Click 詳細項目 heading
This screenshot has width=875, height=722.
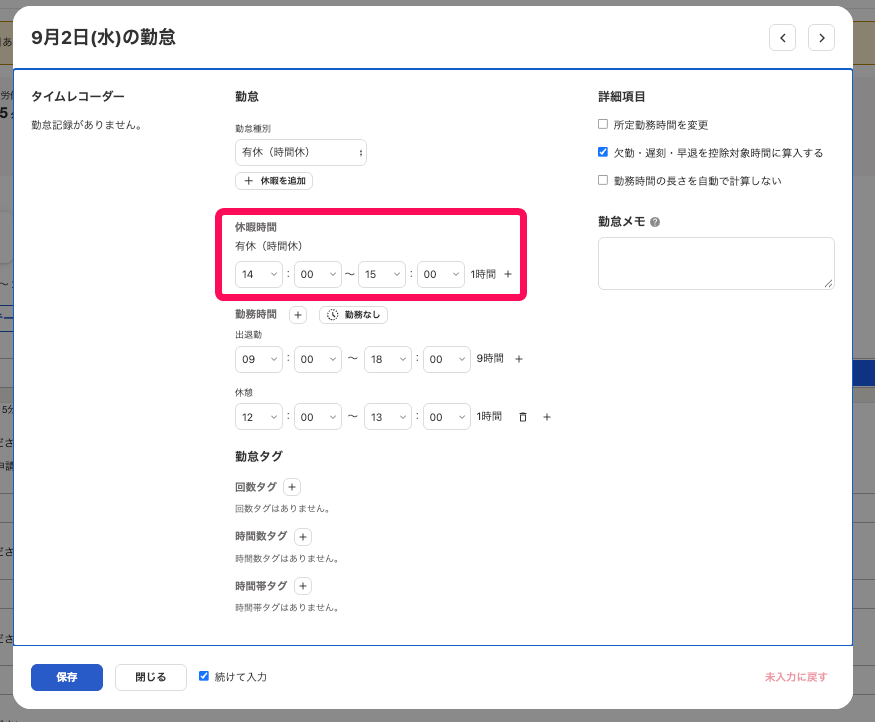point(622,97)
